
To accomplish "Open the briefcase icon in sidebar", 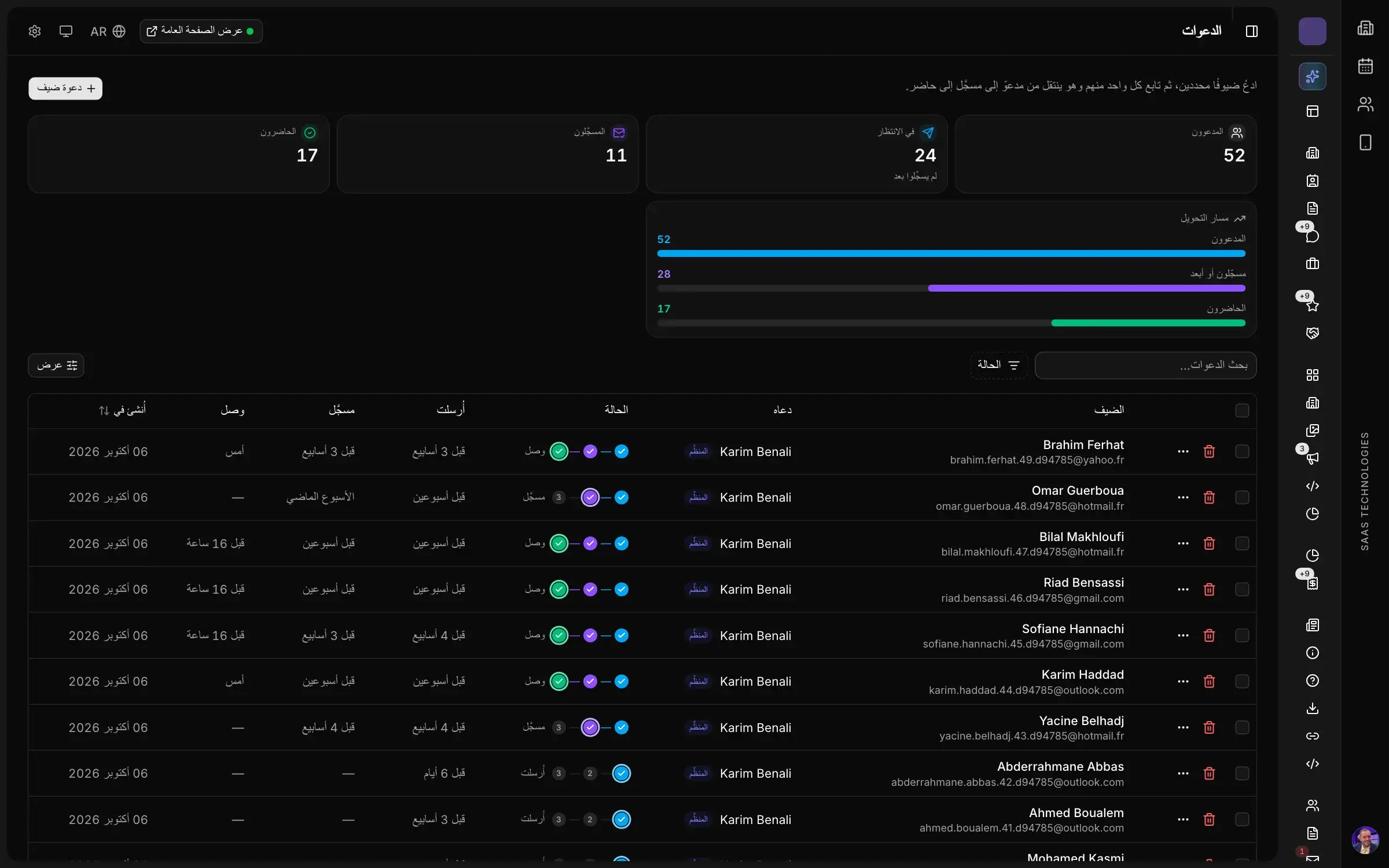I will 1312,264.
